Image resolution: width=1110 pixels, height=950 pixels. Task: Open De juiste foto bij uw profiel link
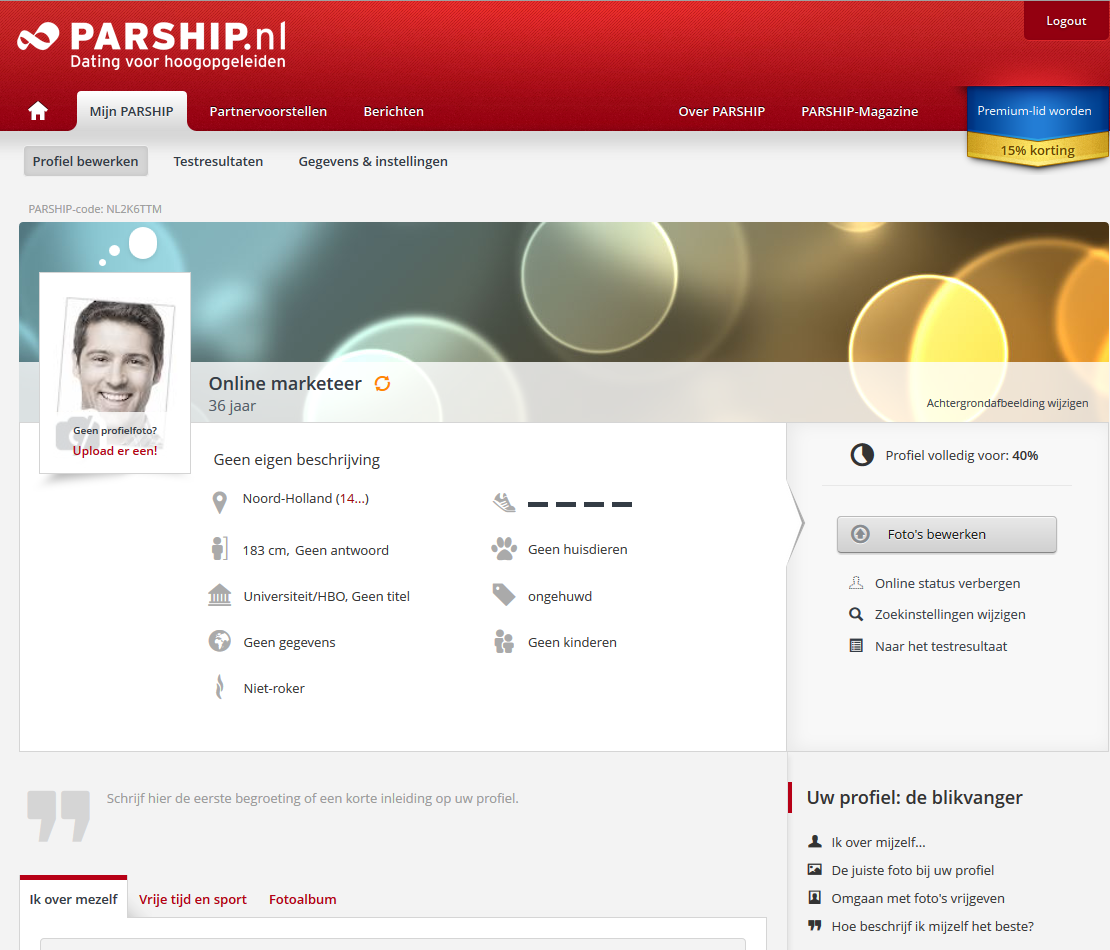tap(912, 870)
